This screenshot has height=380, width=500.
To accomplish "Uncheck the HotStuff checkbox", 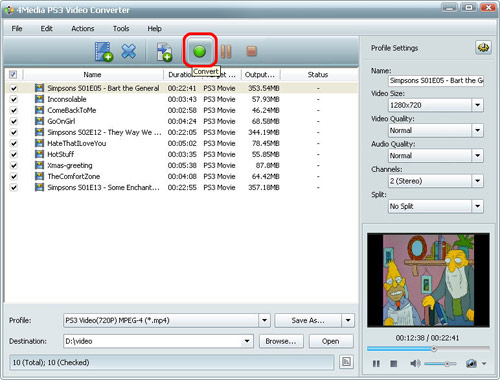I will tap(14, 154).
